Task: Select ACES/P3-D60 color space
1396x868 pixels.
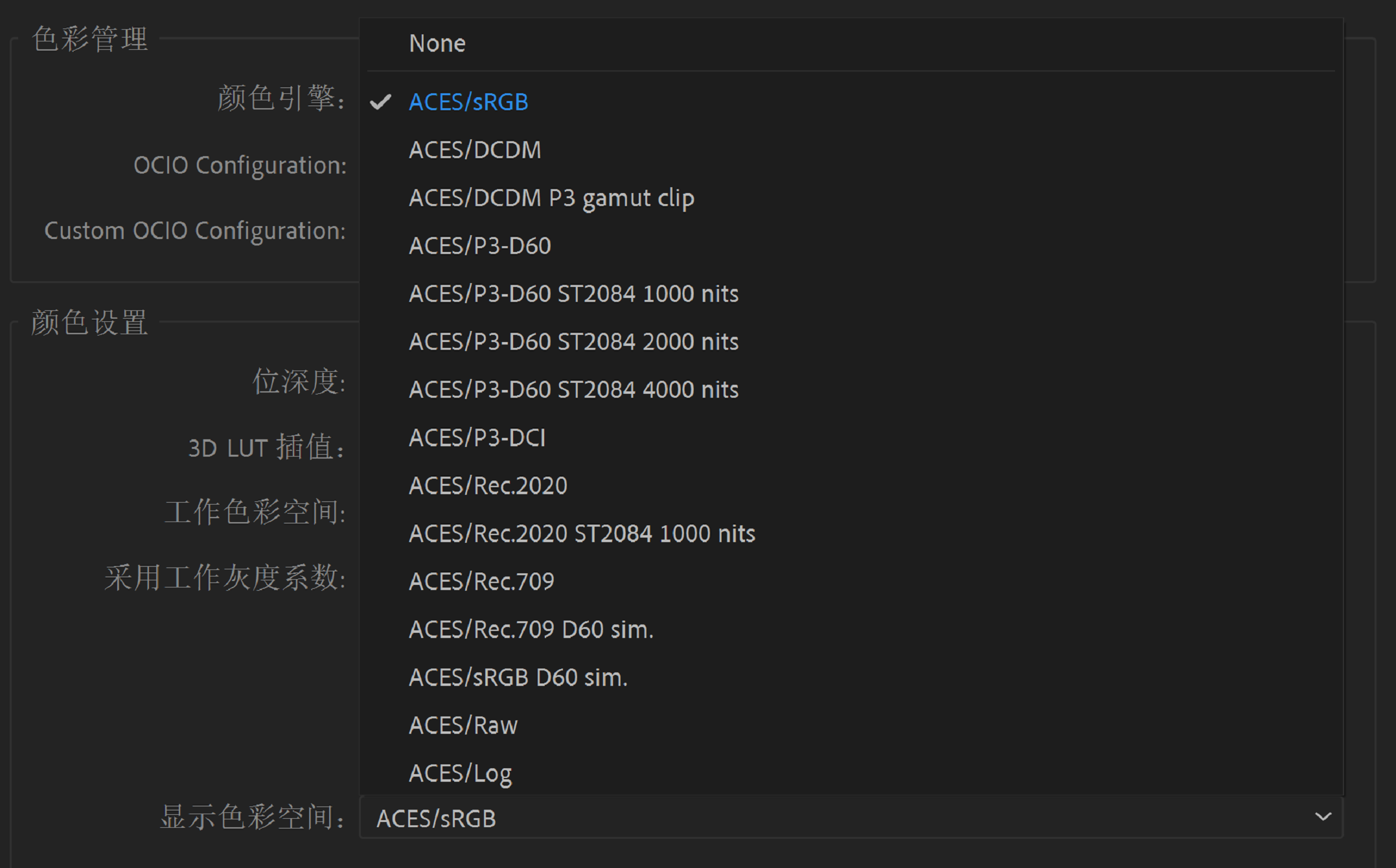Action: coord(479,246)
